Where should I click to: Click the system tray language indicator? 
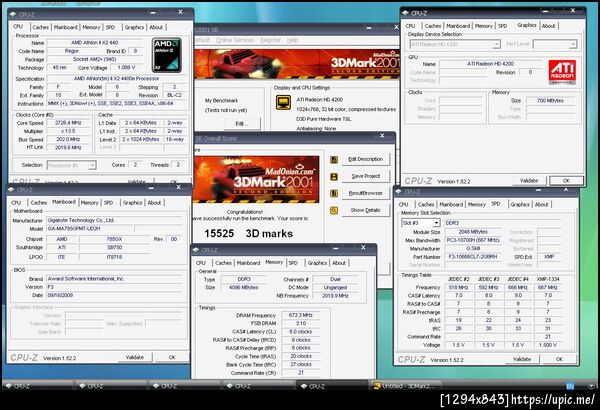(x=570, y=386)
